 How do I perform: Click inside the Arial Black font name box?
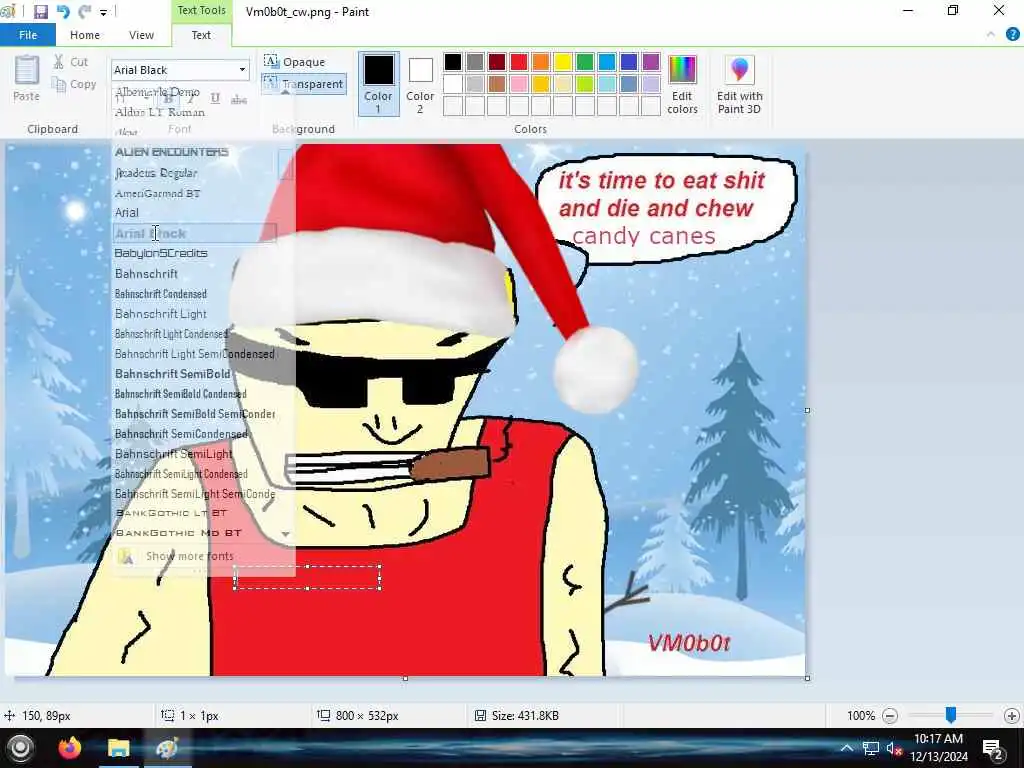(x=173, y=70)
